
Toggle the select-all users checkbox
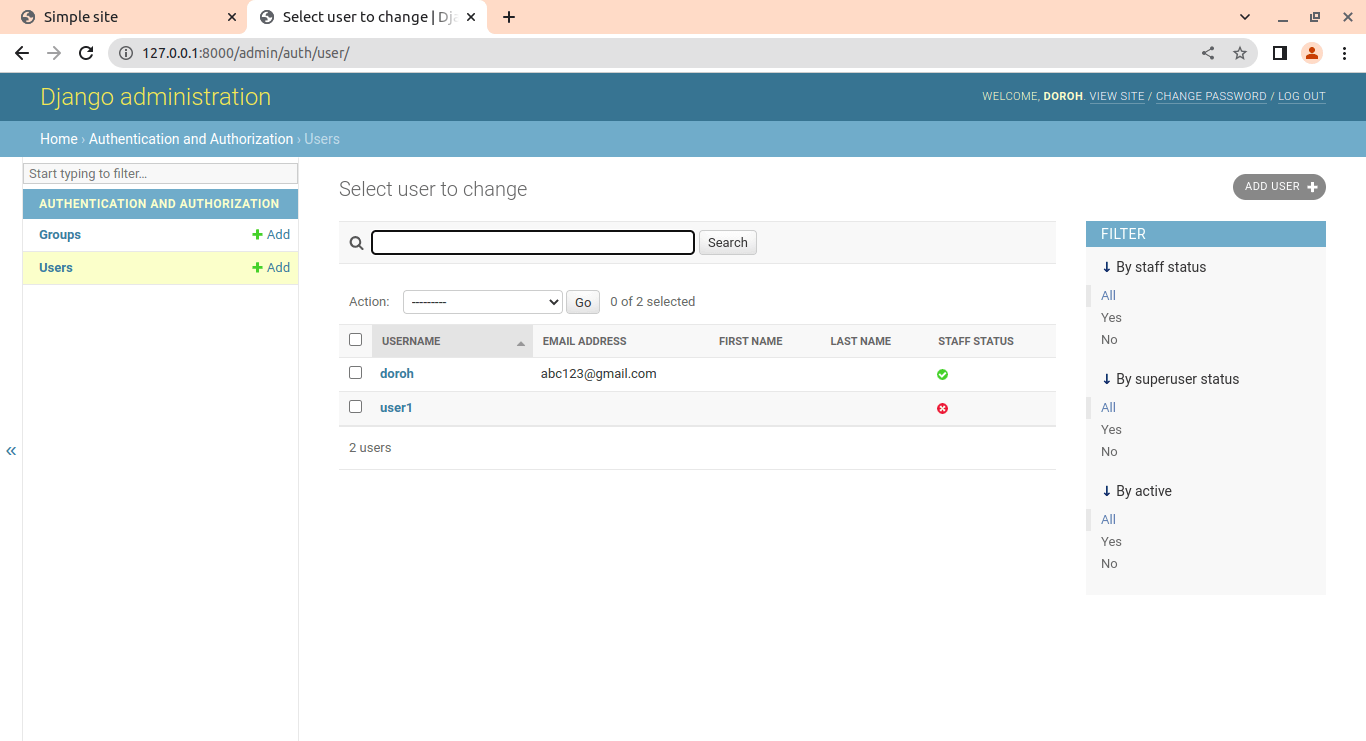click(x=355, y=340)
